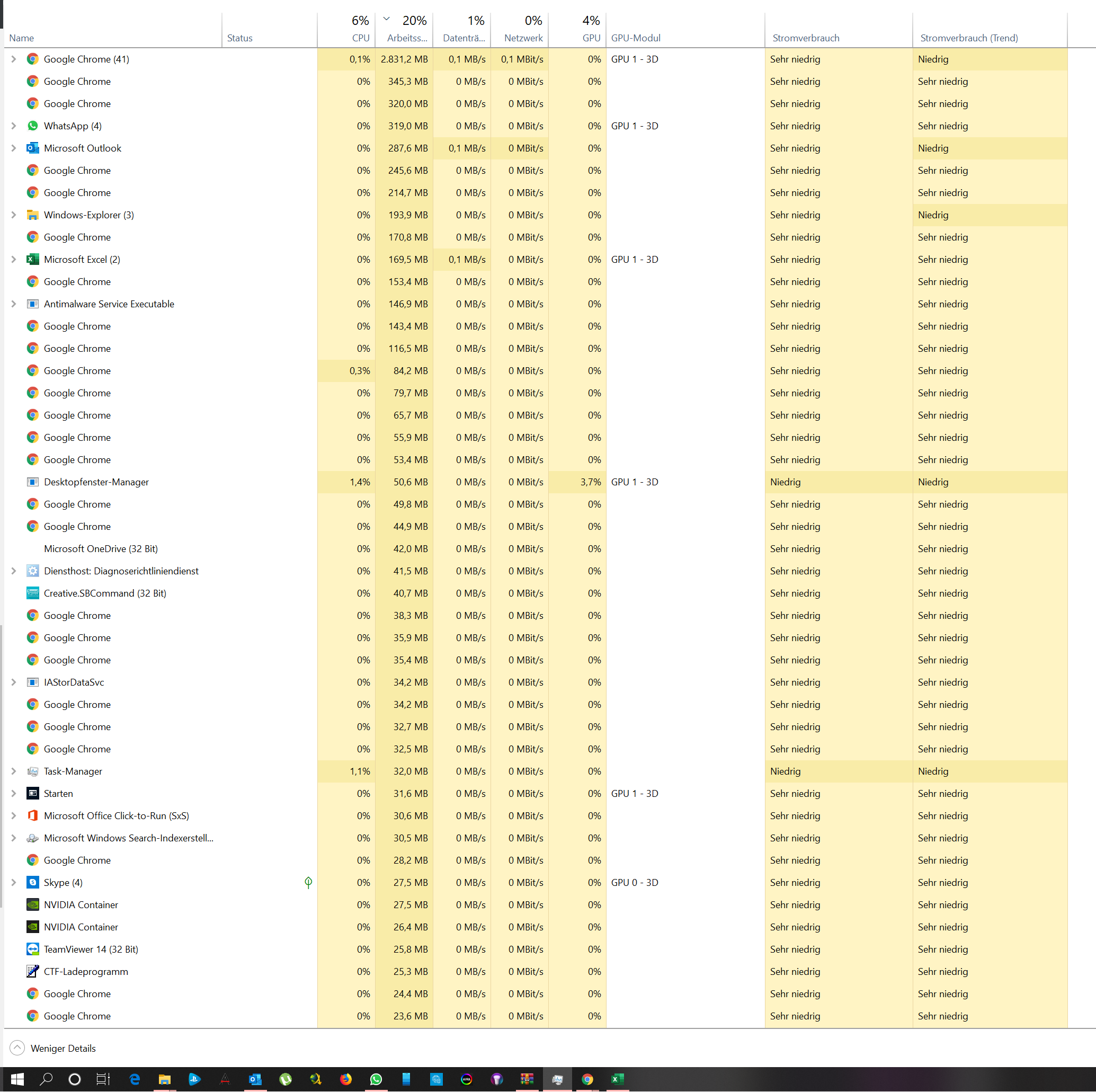Expand Antimalware Service Executable

tap(14, 304)
